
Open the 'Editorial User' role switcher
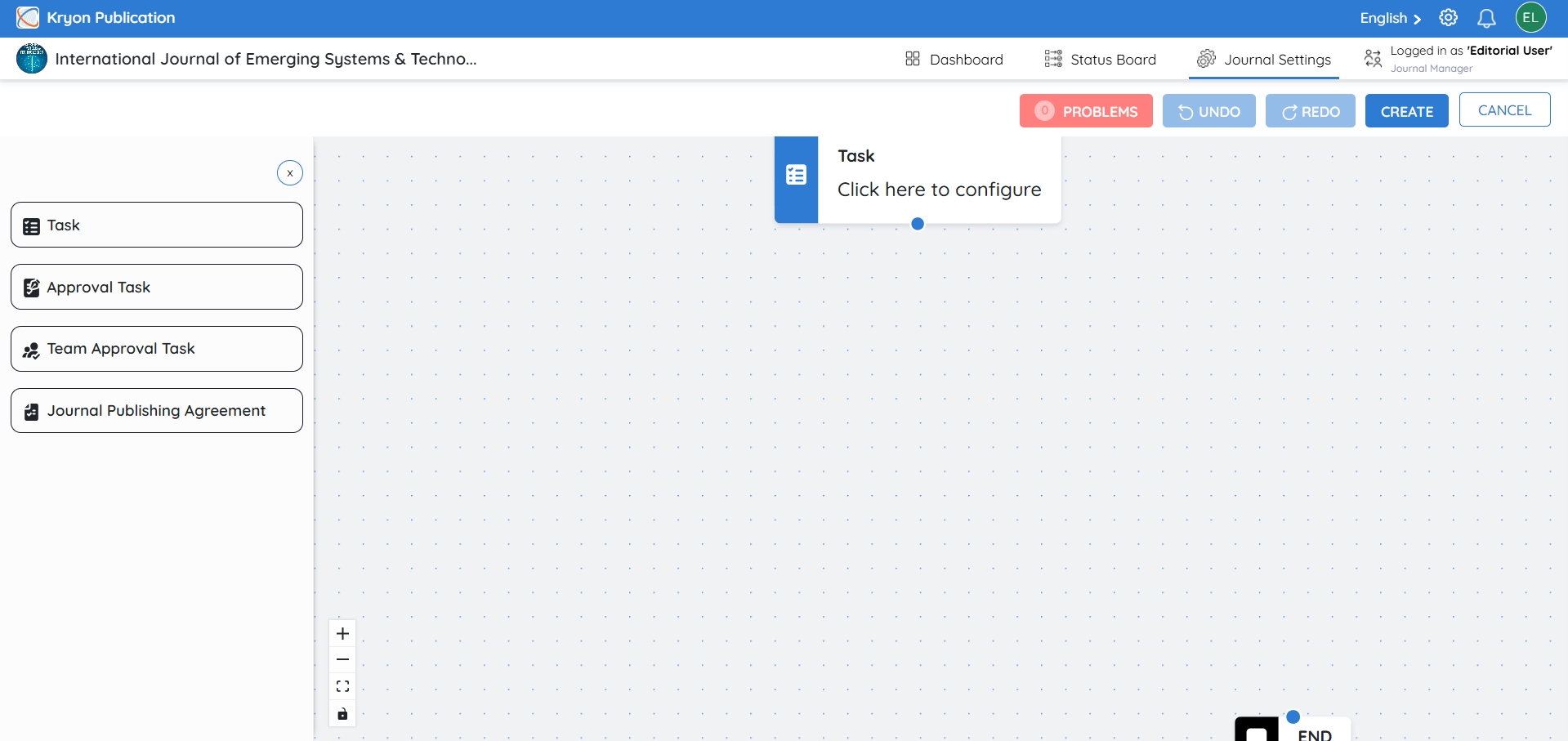1458,58
